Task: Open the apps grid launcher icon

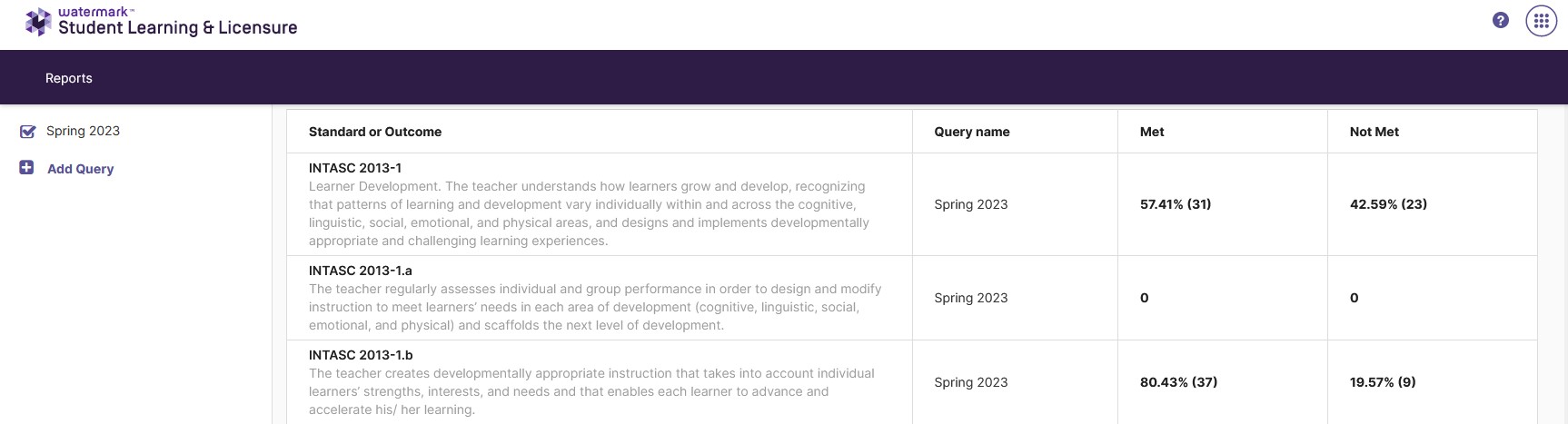Action: (x=1542, y=21)
